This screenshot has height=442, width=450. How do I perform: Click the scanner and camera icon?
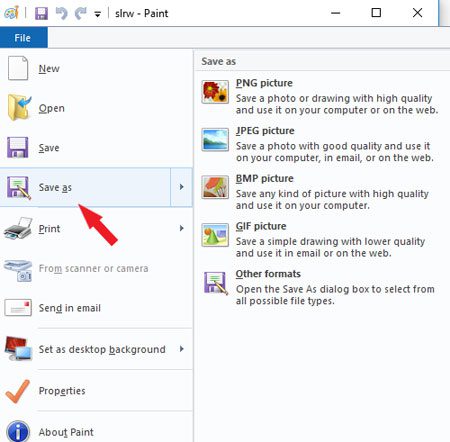[18, 270]
